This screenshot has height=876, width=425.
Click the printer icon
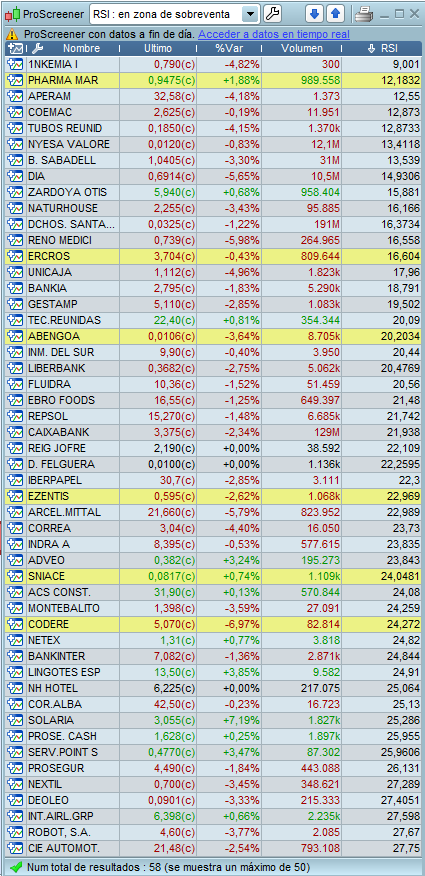coord(364,14)
